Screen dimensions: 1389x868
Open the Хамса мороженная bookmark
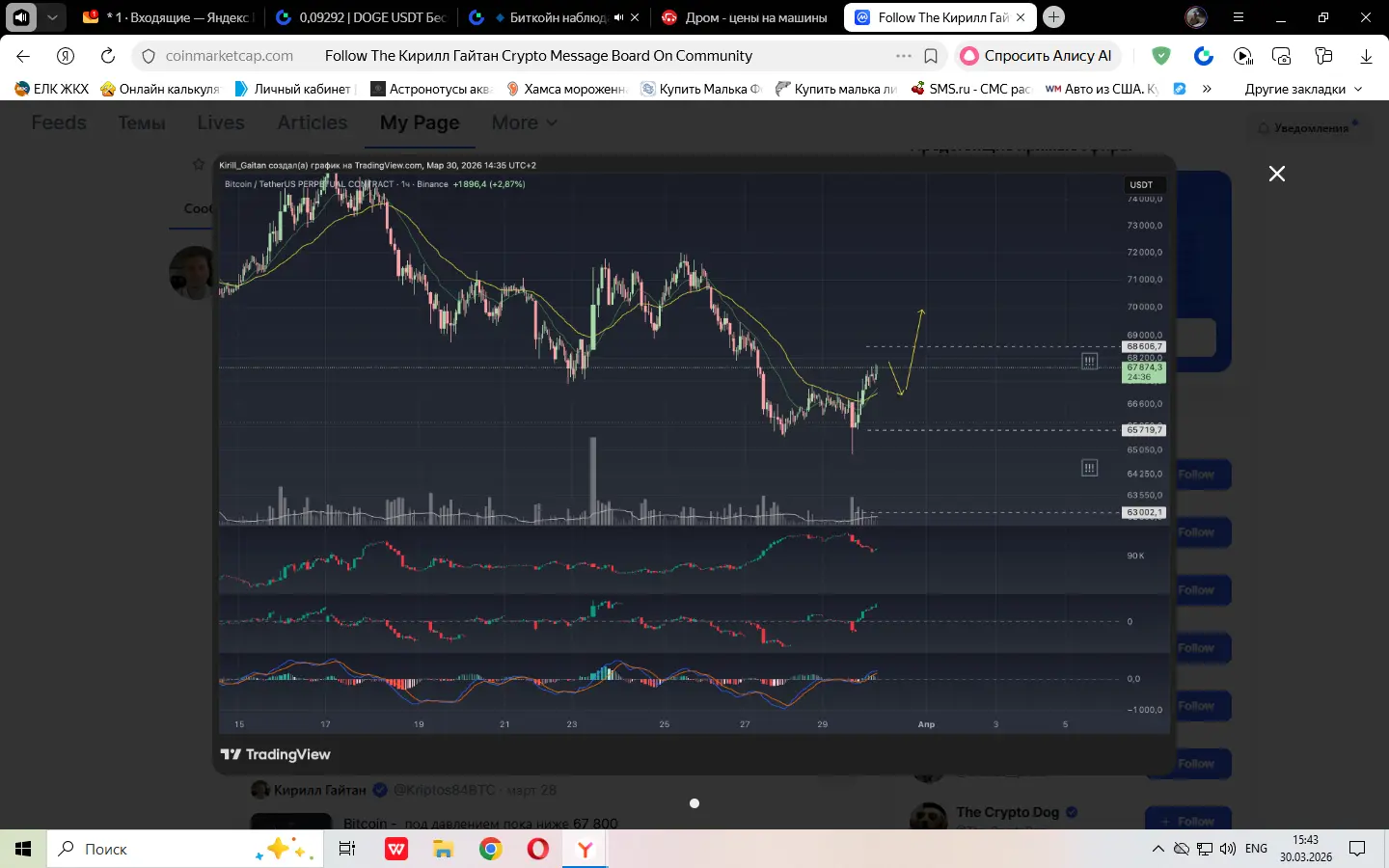coord(566,89)
